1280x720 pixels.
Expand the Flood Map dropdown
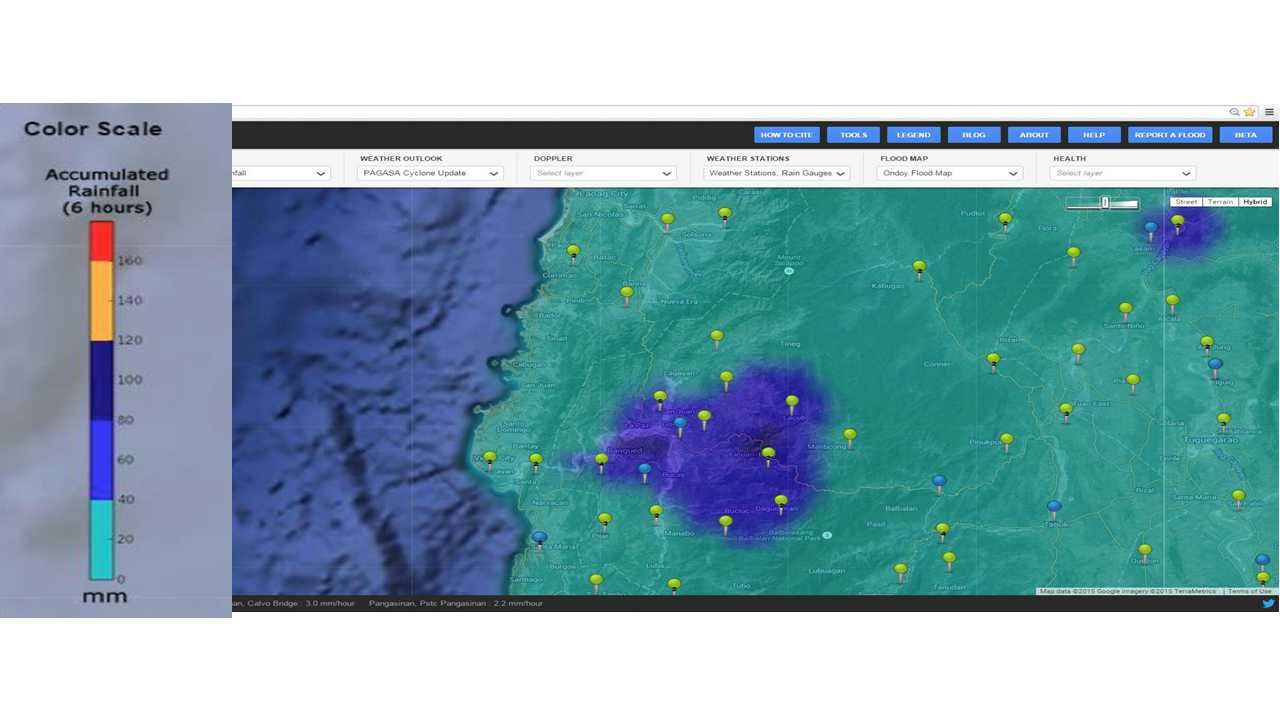950,173
